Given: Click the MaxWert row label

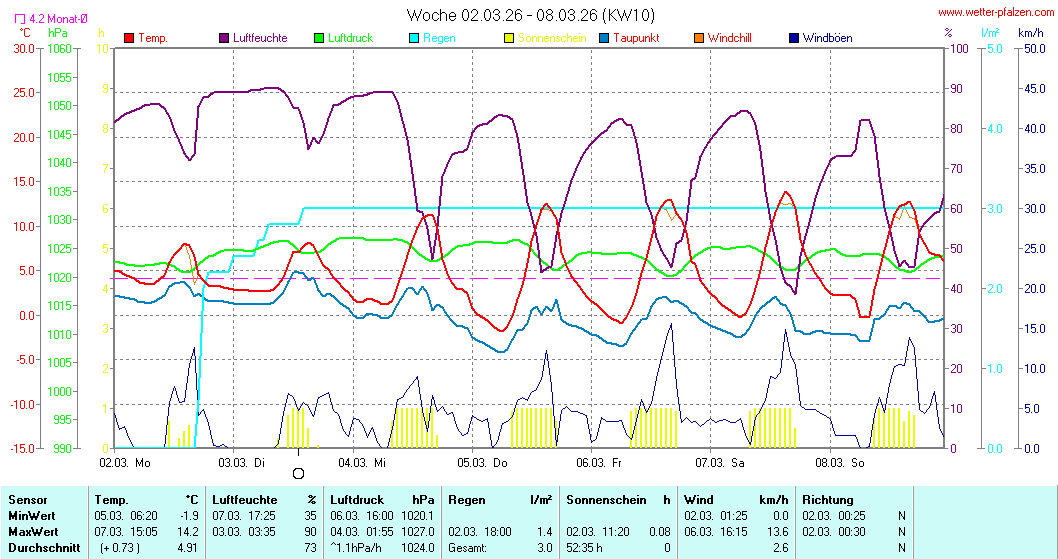Looking at the screenshot, I should point(31,531).
